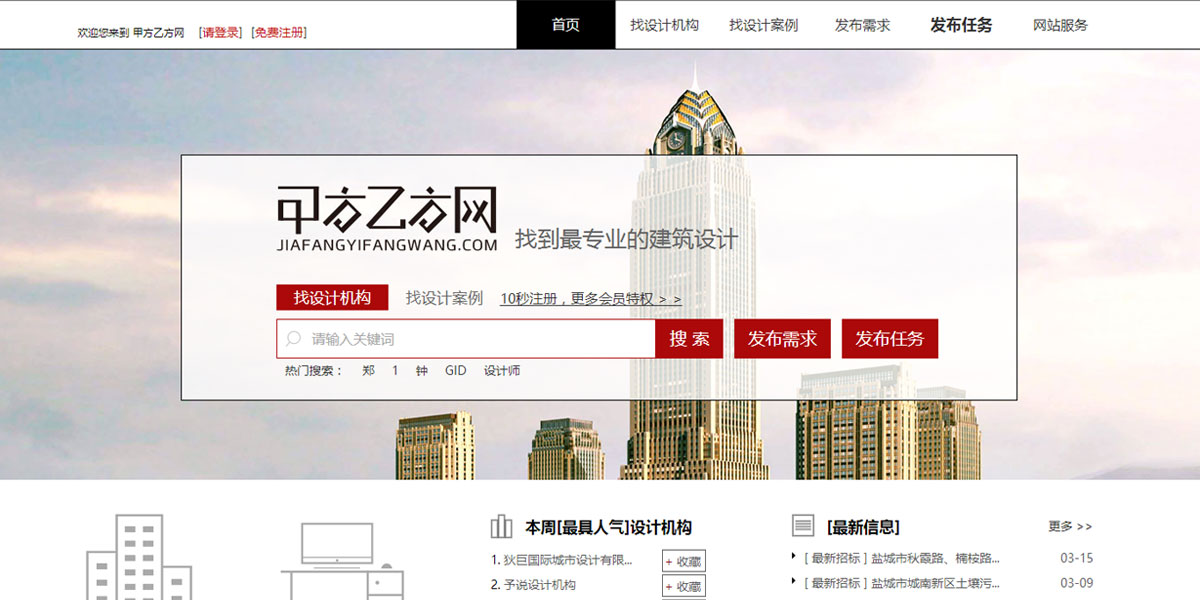The height and width of the screenshot is (600, 1200).
Task: Open the 10秒注册，更多会员特权 link
Action: (x=591, y=298)
